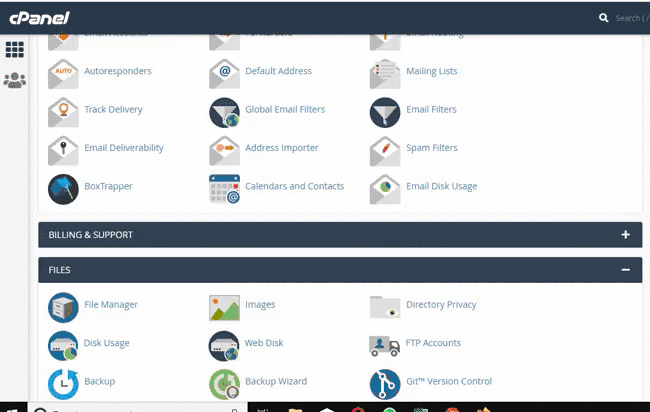
Task: Click the Email Deliverability key icon
Action: pos(63,151)
